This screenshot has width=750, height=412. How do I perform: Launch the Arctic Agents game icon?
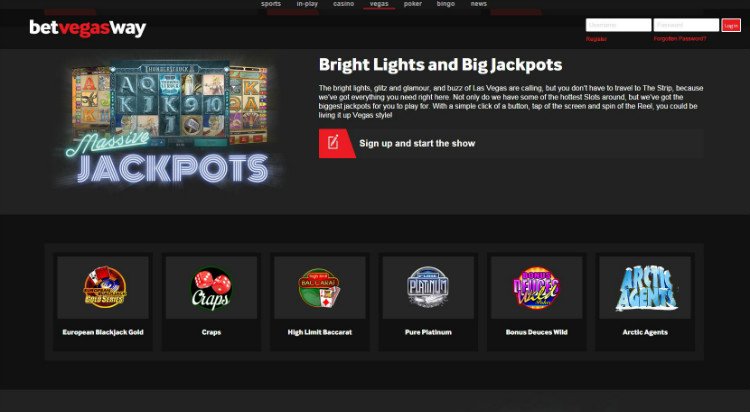click(x=645, y=288)
